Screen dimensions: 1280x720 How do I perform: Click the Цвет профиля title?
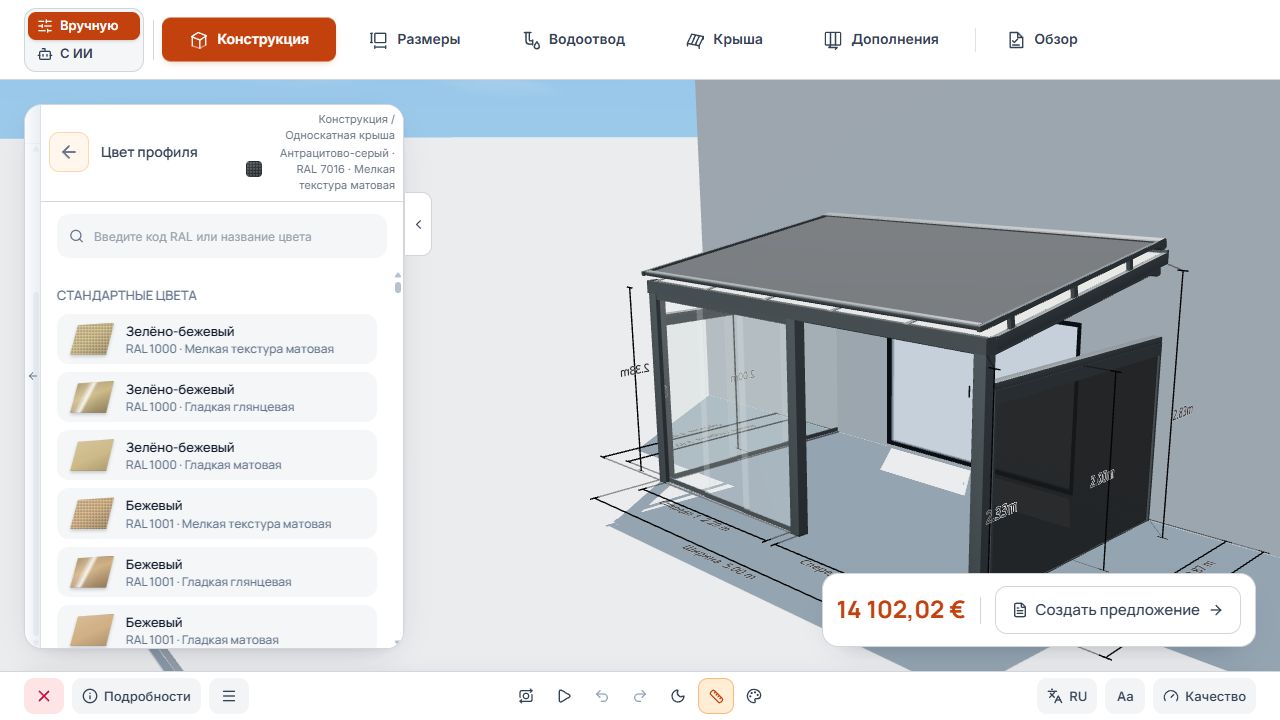coord(149,152)
